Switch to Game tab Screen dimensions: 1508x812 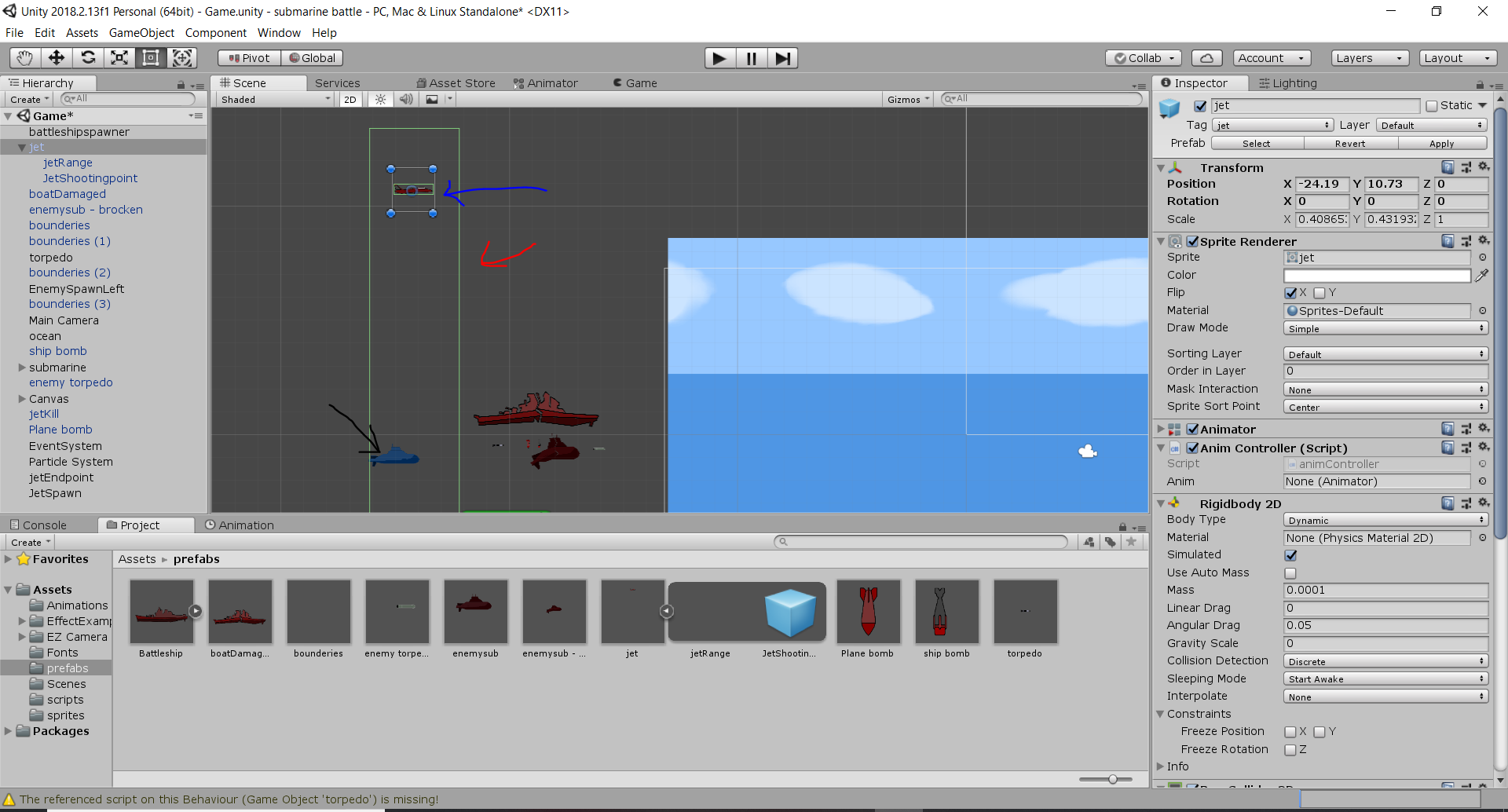pyautogui.click(x=635, y=83)
